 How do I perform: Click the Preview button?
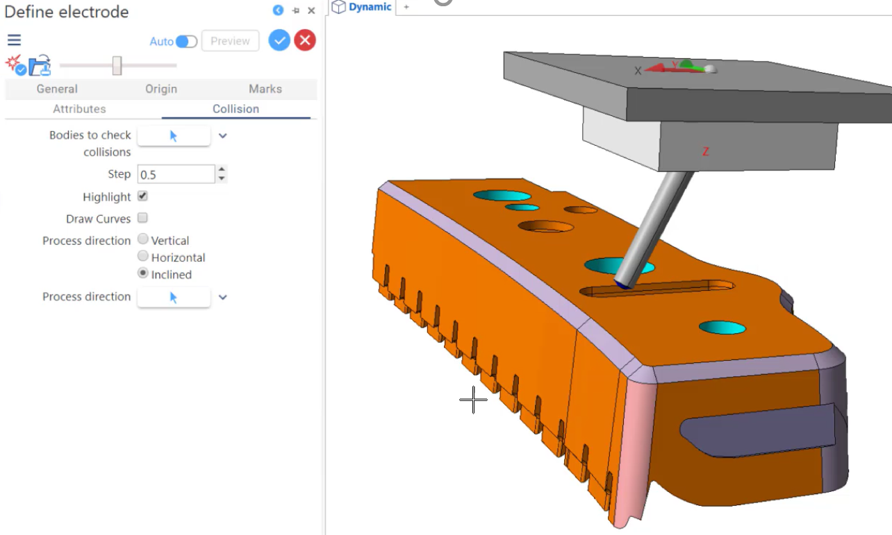(230, 41)
